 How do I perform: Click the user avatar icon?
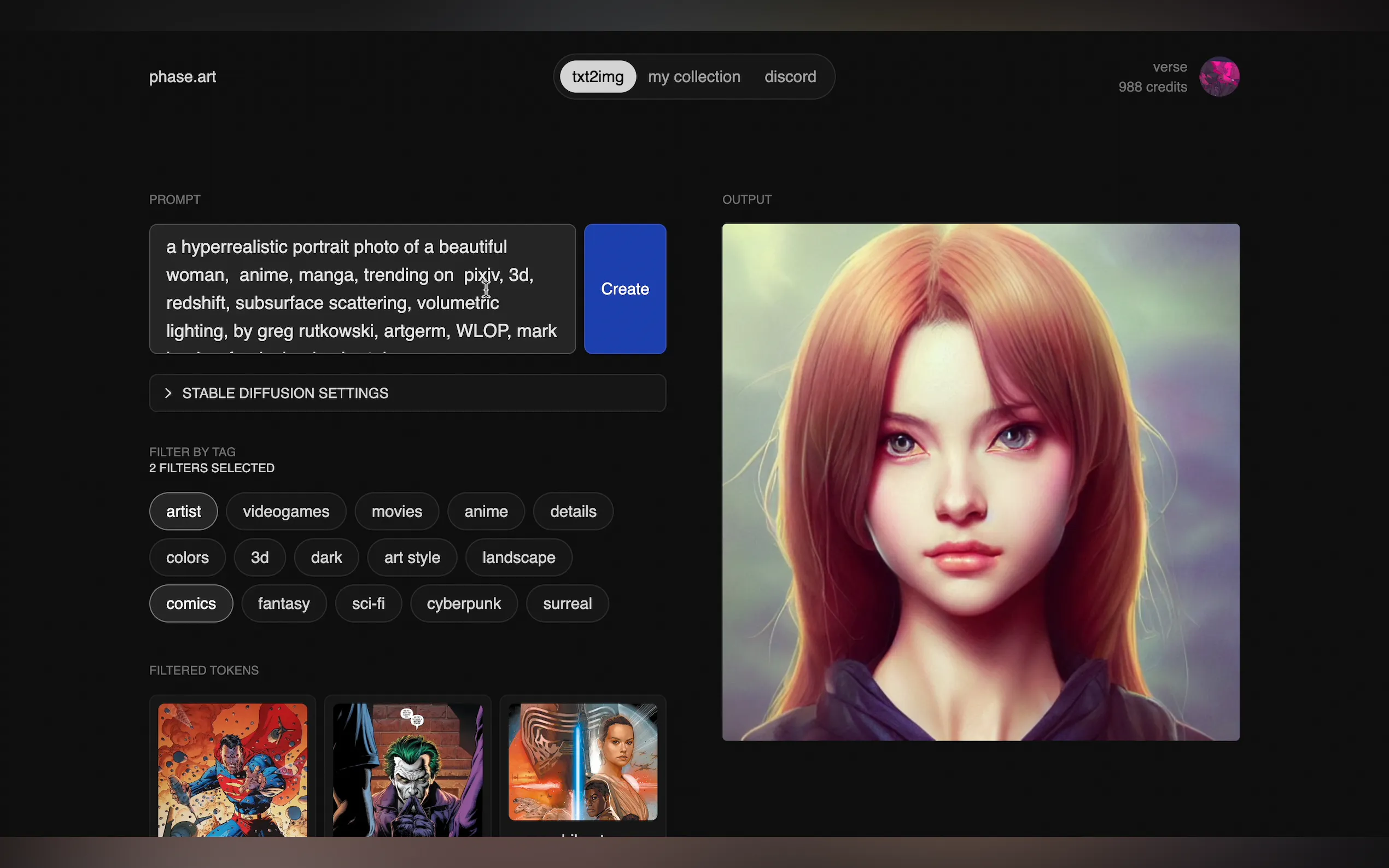[1218, 77]
